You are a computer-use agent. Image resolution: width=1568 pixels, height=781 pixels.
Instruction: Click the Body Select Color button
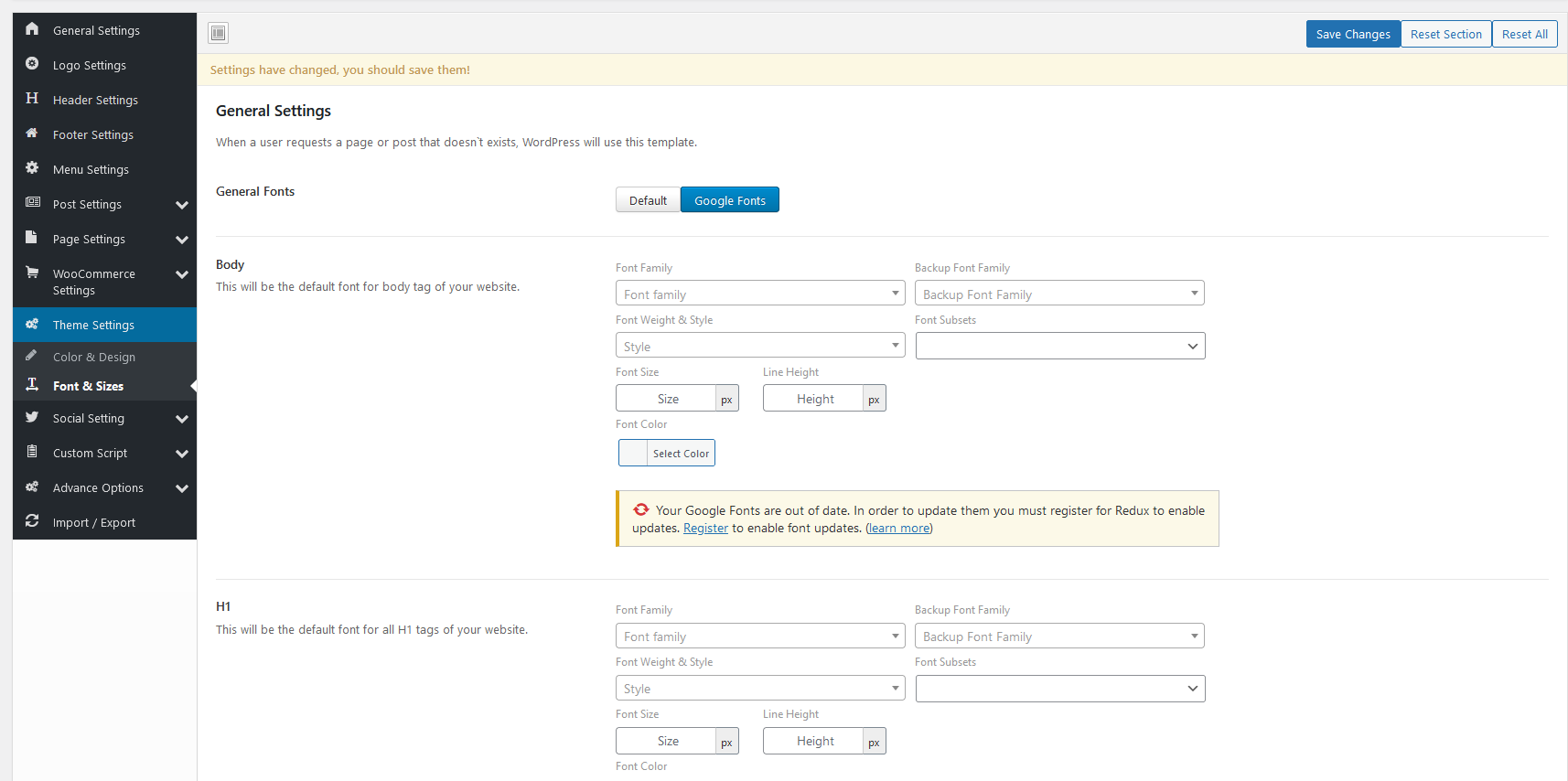click(667, 453)
